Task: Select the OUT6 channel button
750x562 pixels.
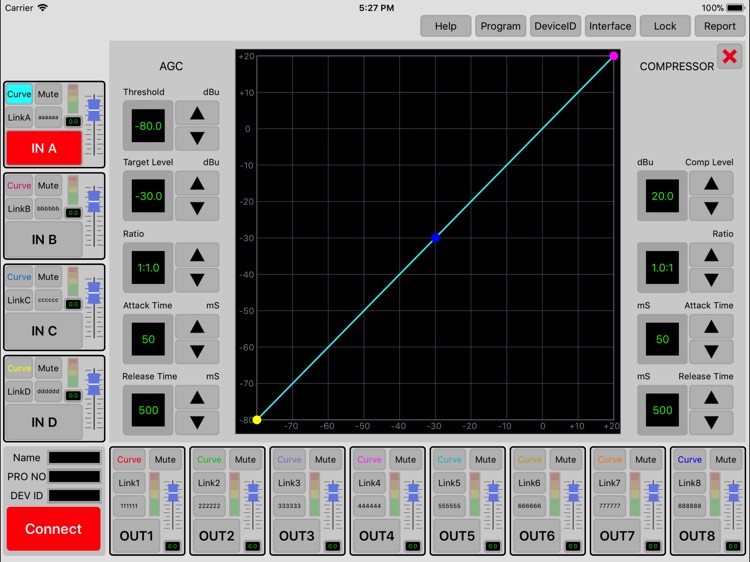Action: [537, 536]
